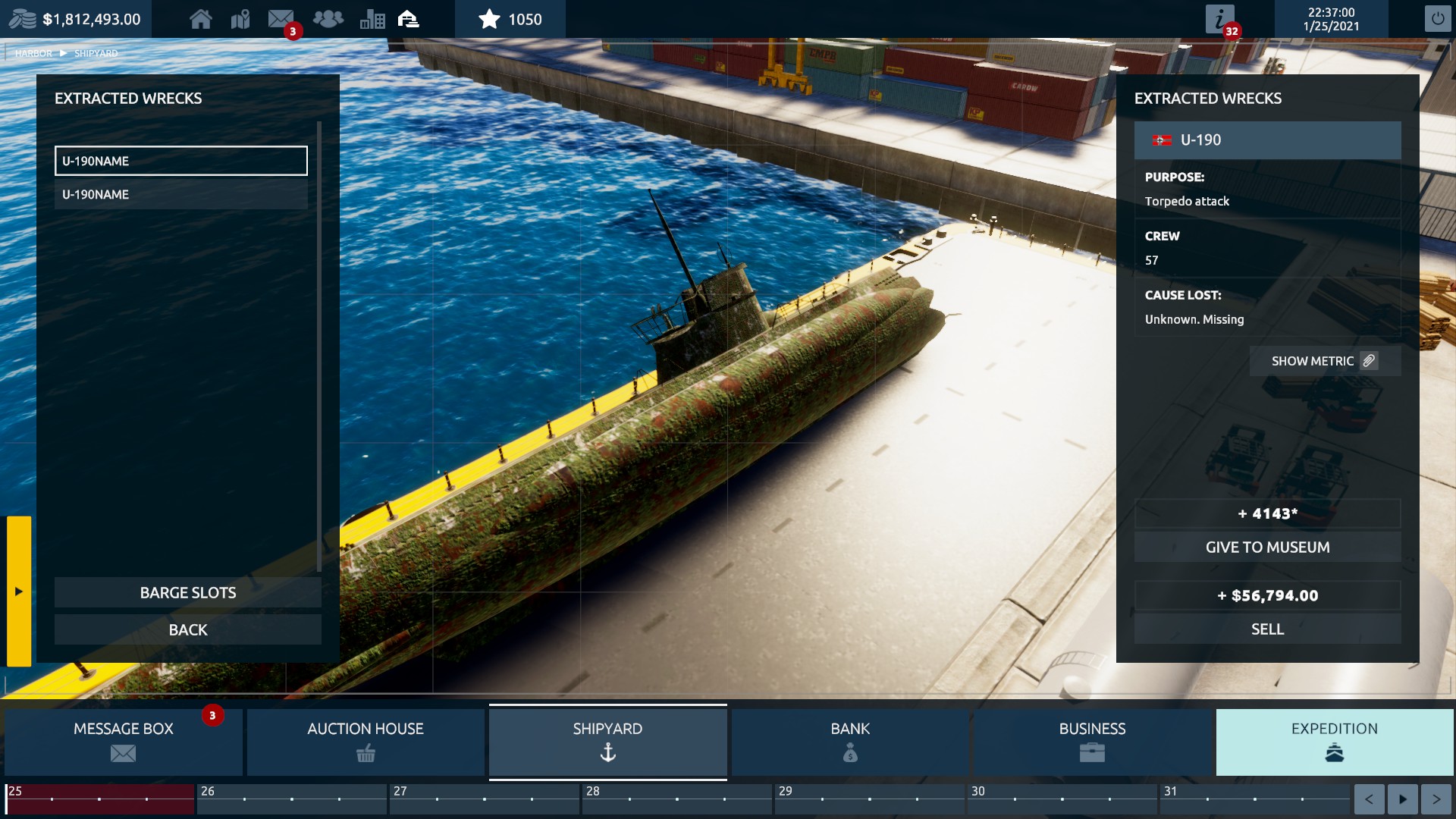
Task: Switch to the Auction House tab
Action: (366, 741)
